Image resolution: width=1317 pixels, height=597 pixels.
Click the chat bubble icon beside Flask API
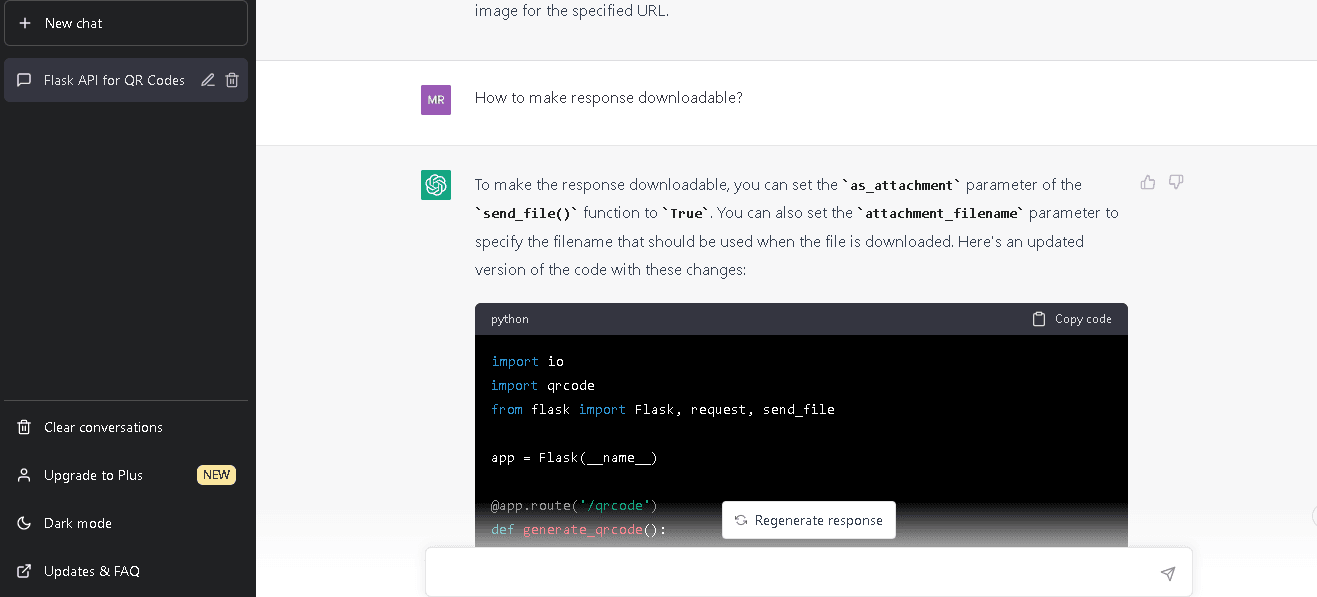pos(25,80)
